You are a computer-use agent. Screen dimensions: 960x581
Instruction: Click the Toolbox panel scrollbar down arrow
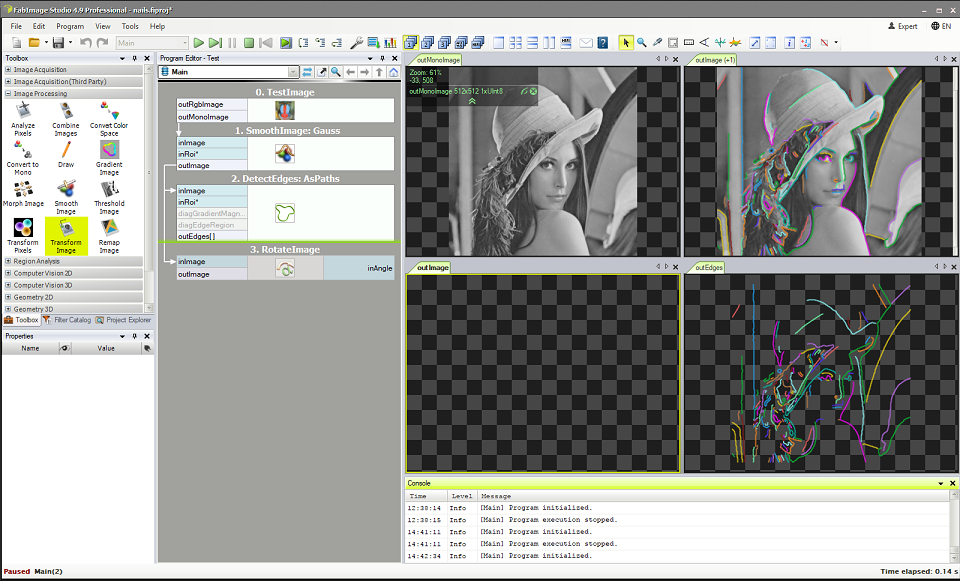click(x=148, y=307)
